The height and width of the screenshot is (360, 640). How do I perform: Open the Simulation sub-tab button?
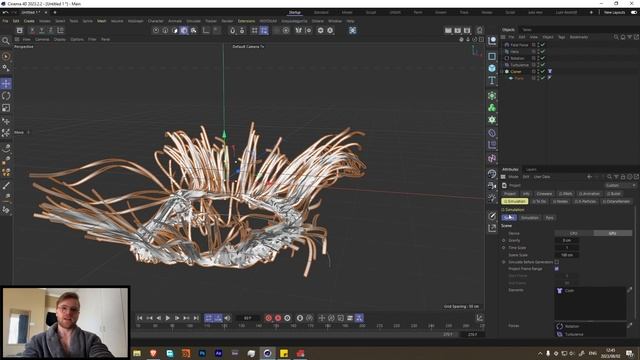click(529, 218)
